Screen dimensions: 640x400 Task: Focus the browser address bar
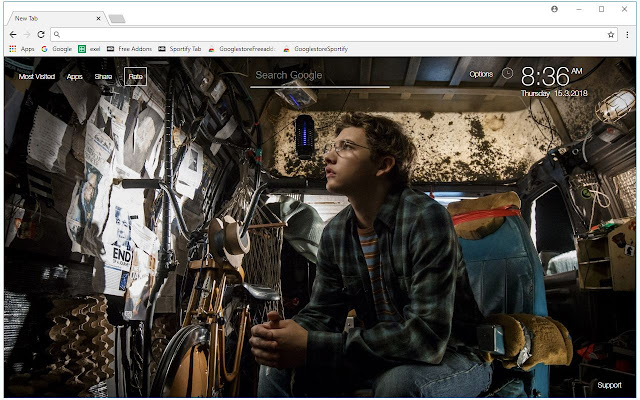[335, 35]
